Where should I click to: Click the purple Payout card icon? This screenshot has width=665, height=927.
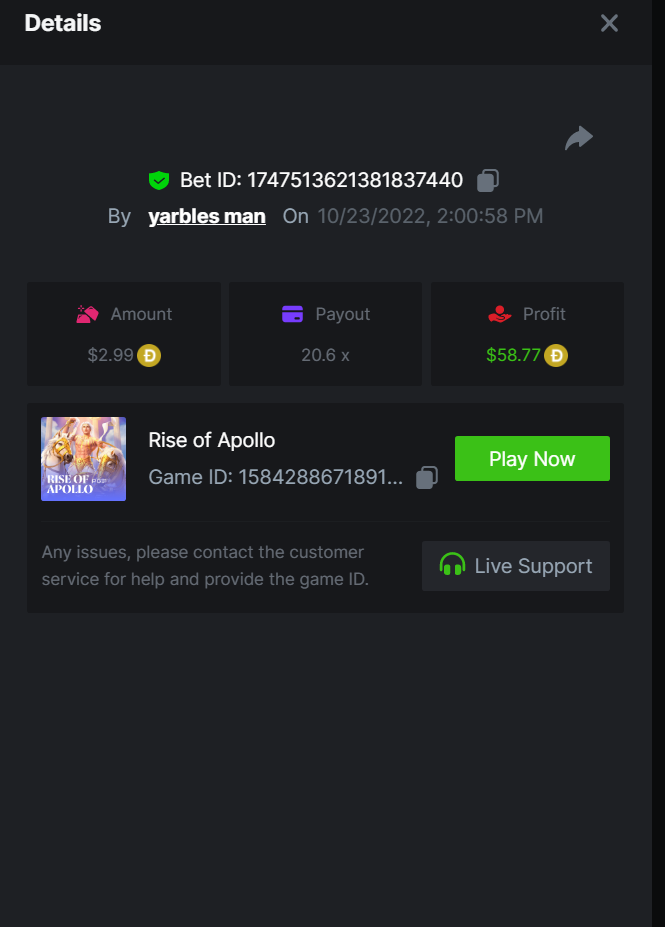292,314
